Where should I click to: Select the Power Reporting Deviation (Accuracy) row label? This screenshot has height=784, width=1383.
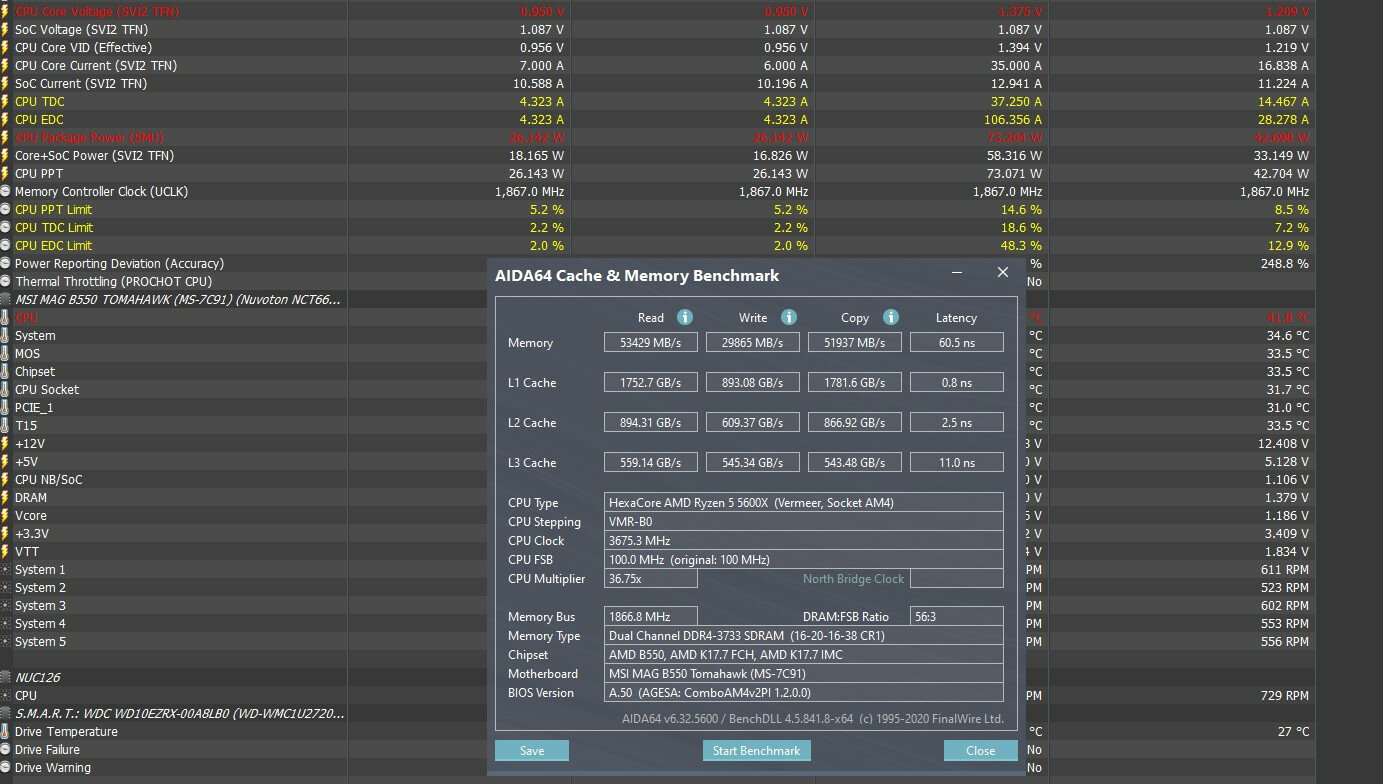(x=119, y=264)
